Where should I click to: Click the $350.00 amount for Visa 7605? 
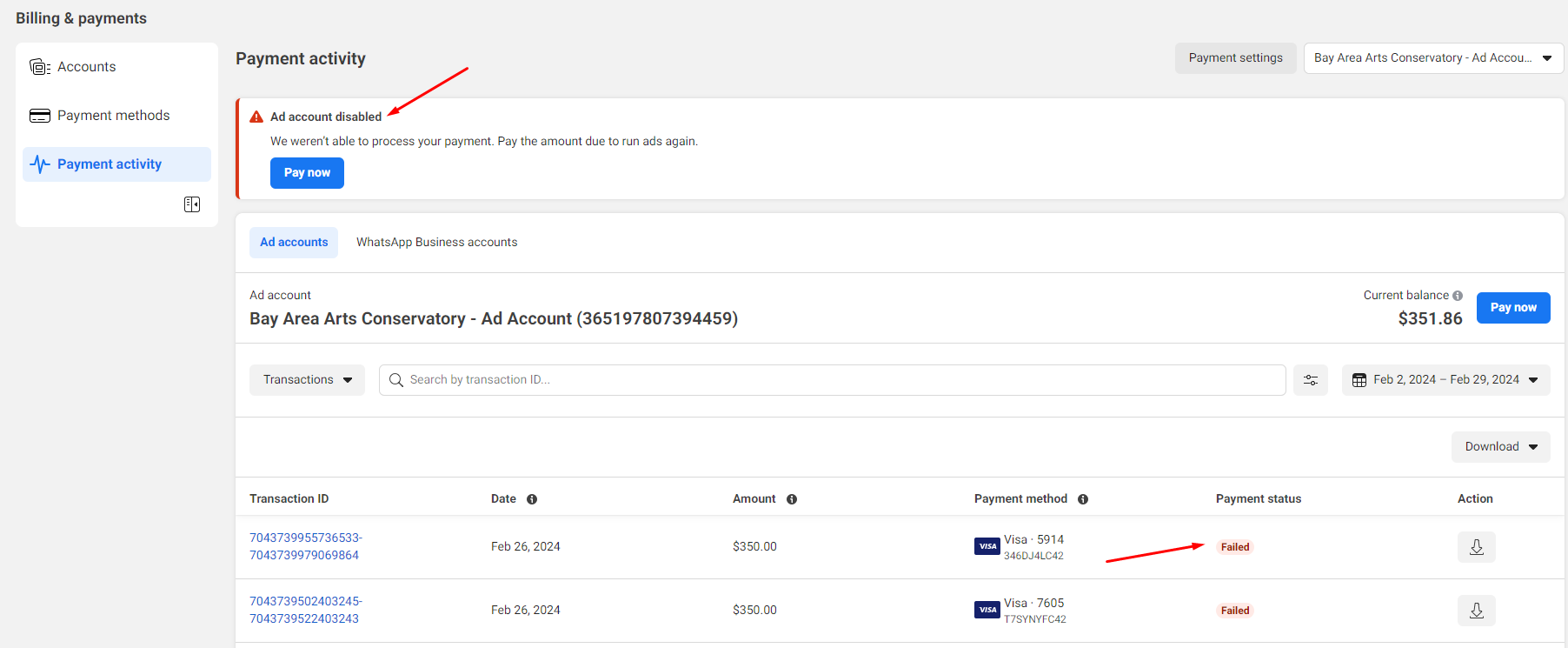[754, 611]
